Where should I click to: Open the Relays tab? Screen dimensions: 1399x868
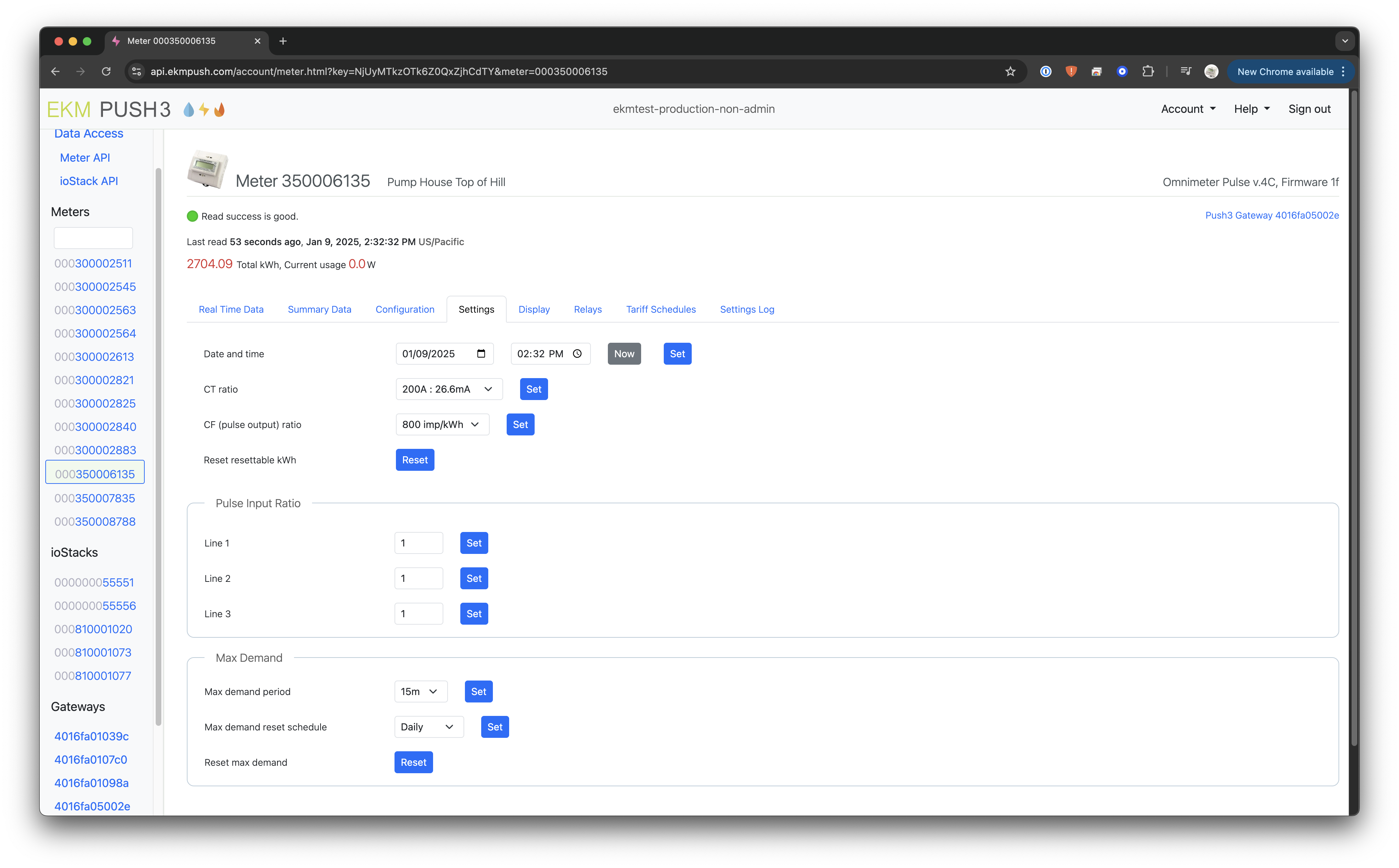click(x=587, y=309)
